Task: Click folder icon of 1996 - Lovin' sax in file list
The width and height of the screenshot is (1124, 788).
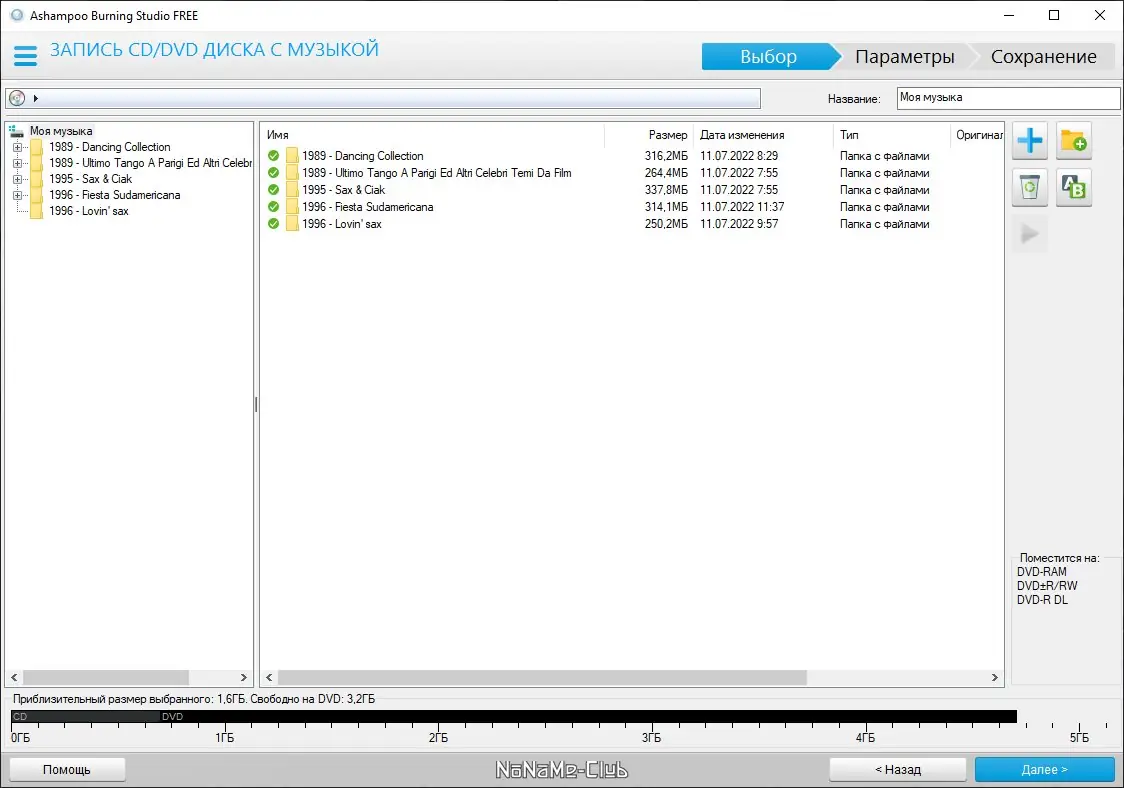Action: [292, 224]
